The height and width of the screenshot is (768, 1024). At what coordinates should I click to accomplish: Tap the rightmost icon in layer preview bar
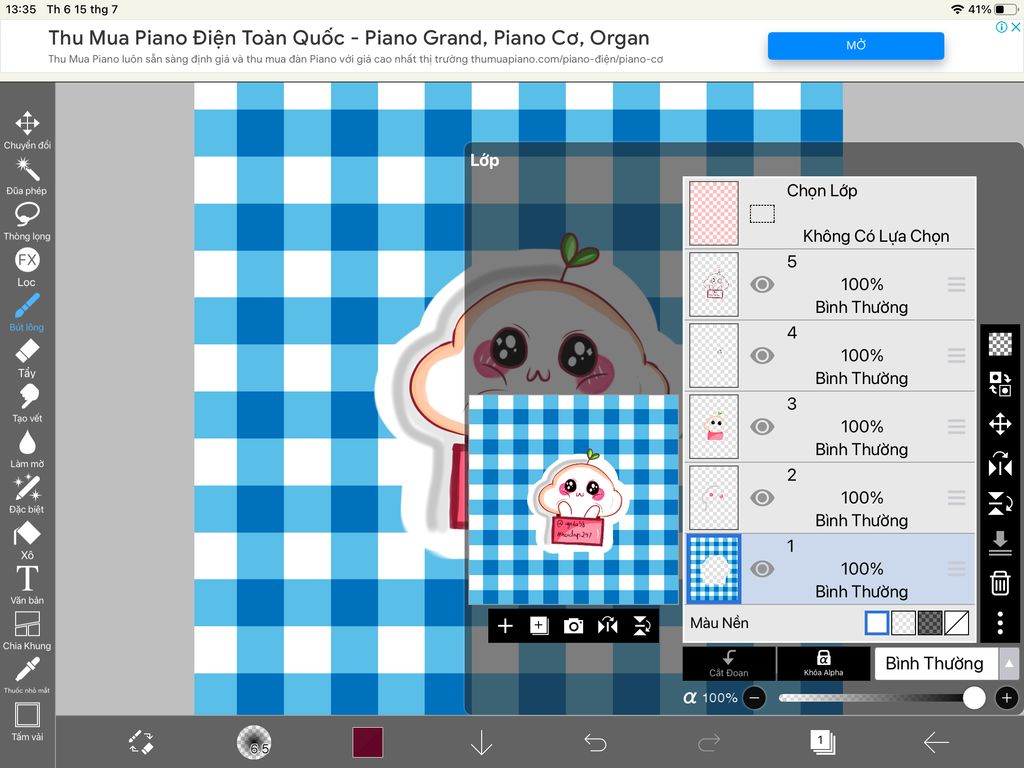coord(642,626)
